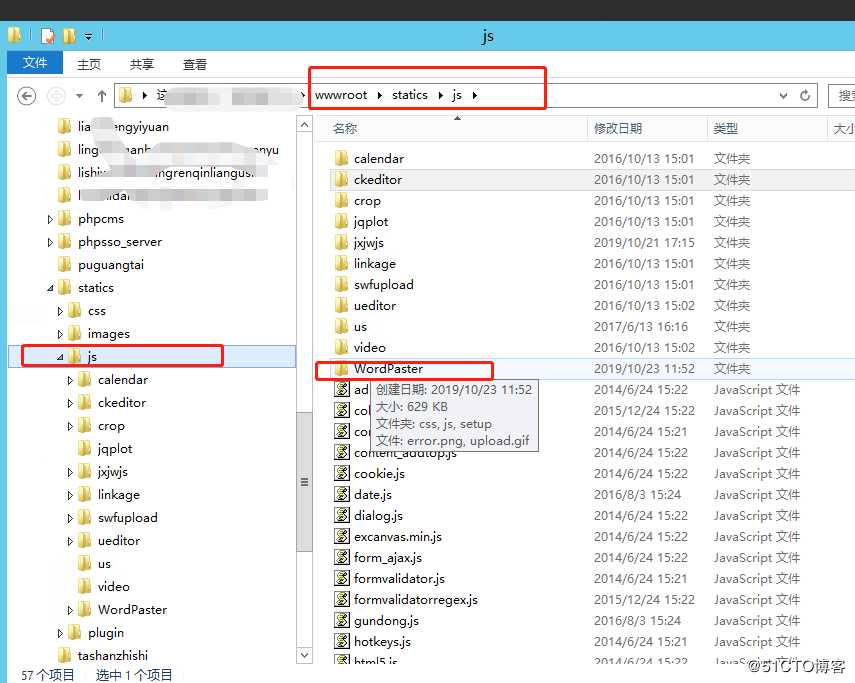Screen dimensions: 855x683
Task: Expand the phpcms tree node
Action: 48,218
